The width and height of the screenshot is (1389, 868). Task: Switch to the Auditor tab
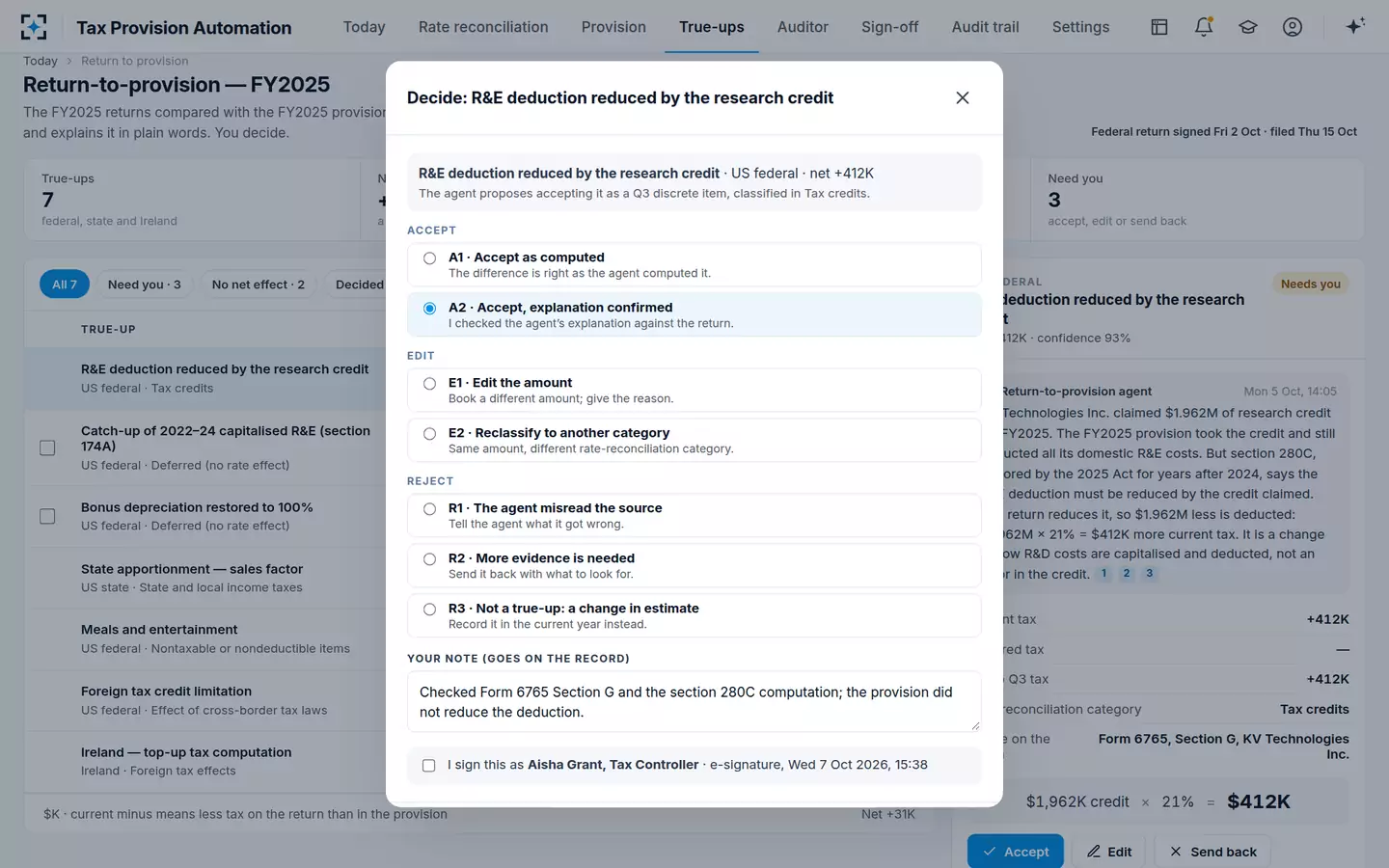tap(803, 27)
